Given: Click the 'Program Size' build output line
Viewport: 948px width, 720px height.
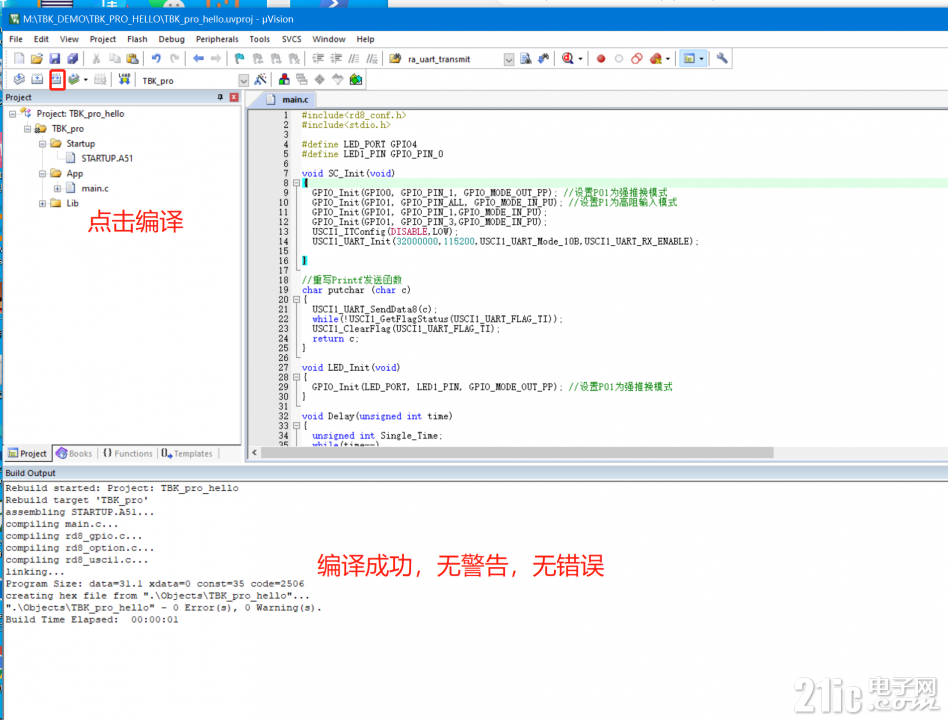Looking at the screenshot, I should (155, 584).
